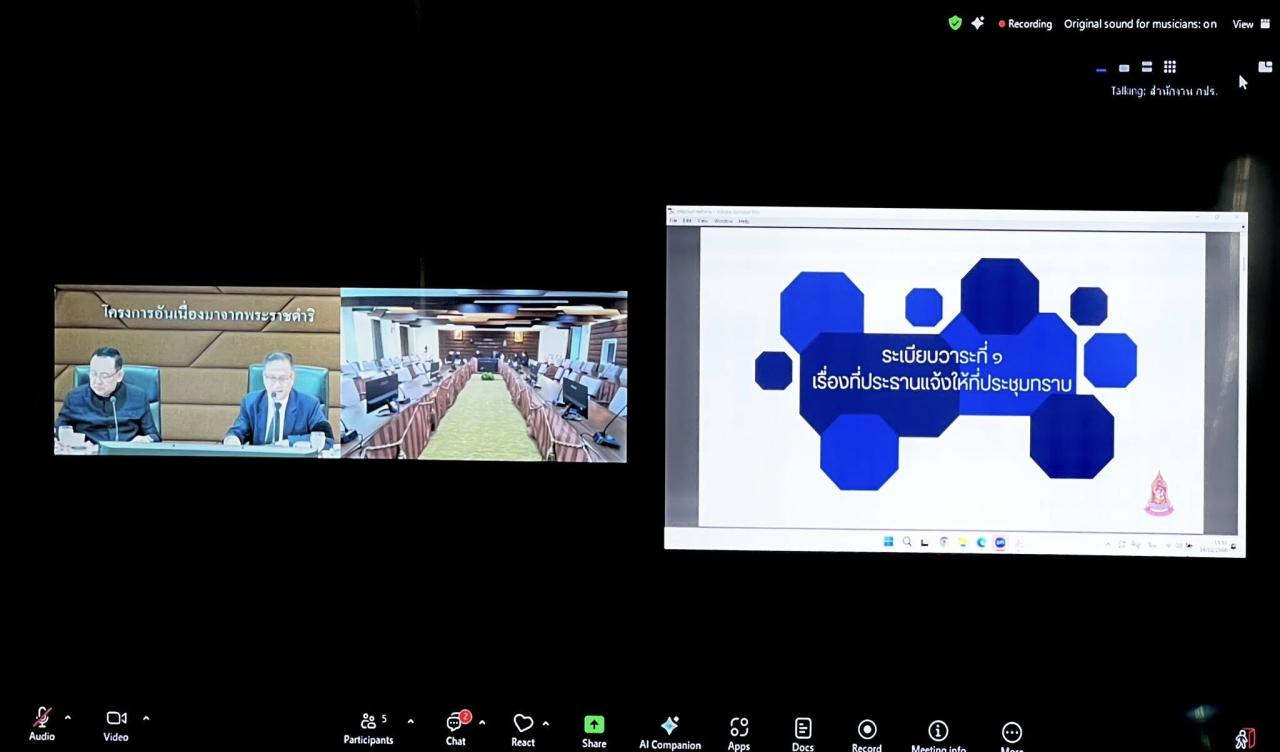Open the AI Companion sparkle icon in toolbar

(670, 728)
